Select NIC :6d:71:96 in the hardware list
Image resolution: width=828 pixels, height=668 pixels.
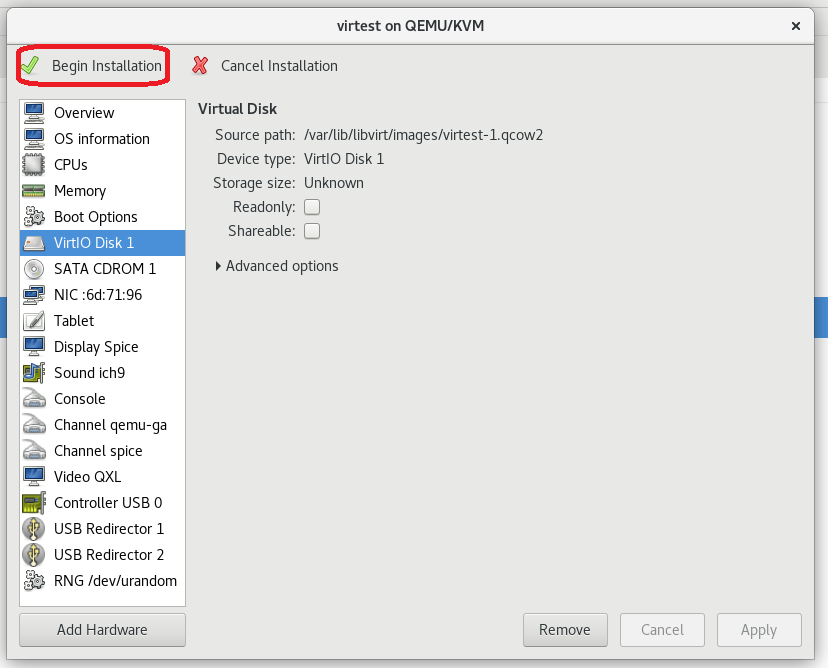(102, 295)
